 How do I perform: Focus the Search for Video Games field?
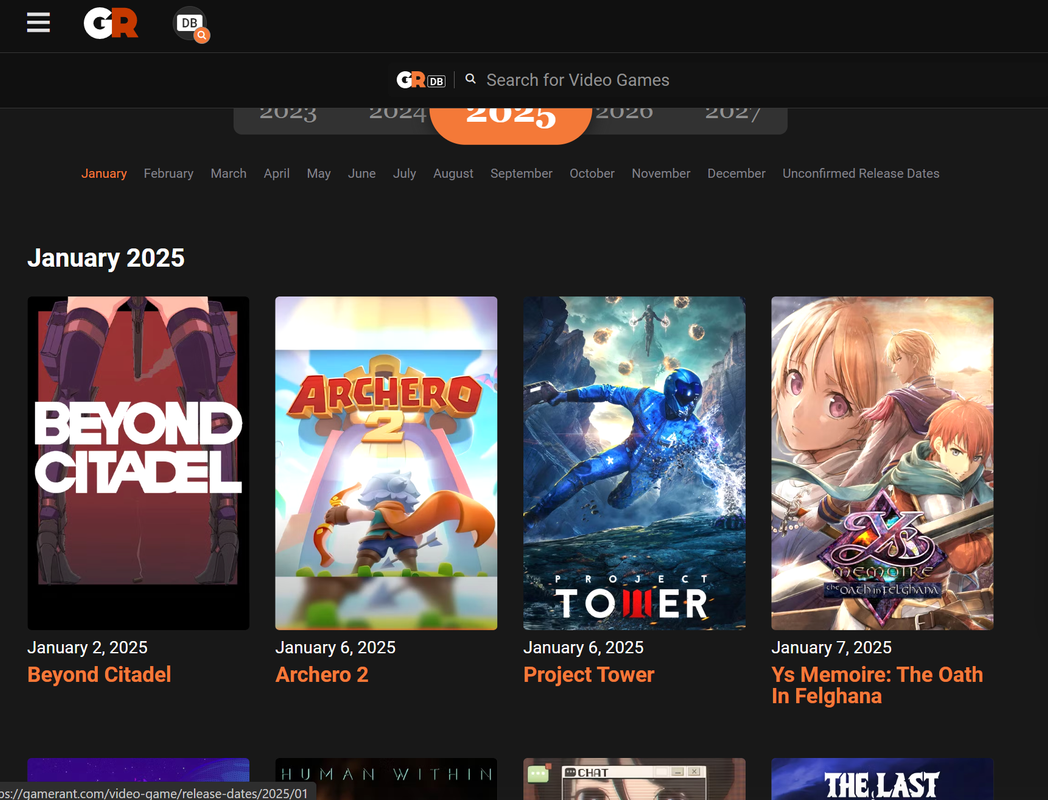(577, 80)
